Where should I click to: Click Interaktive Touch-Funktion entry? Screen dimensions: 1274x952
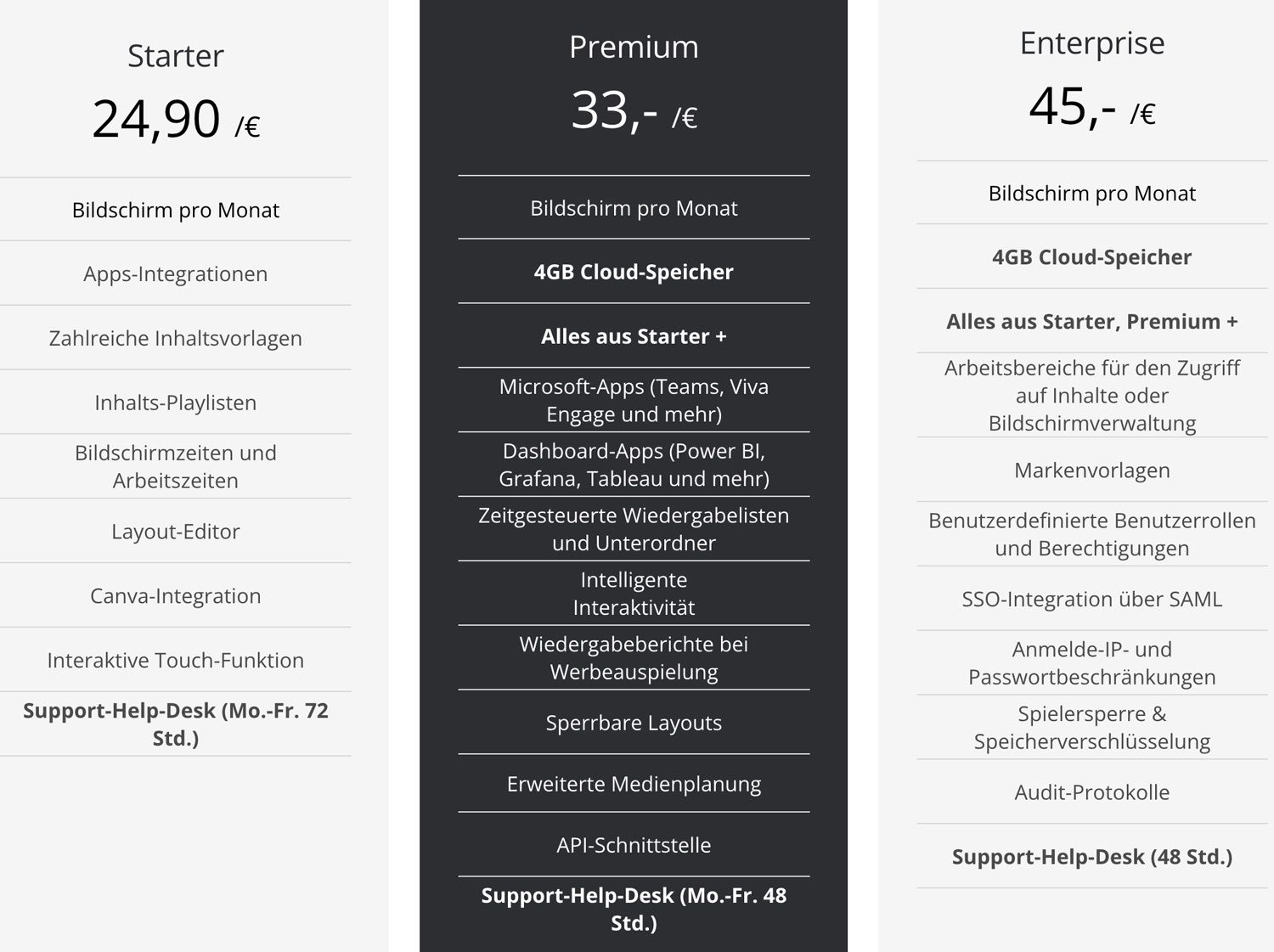coord(175,661)
